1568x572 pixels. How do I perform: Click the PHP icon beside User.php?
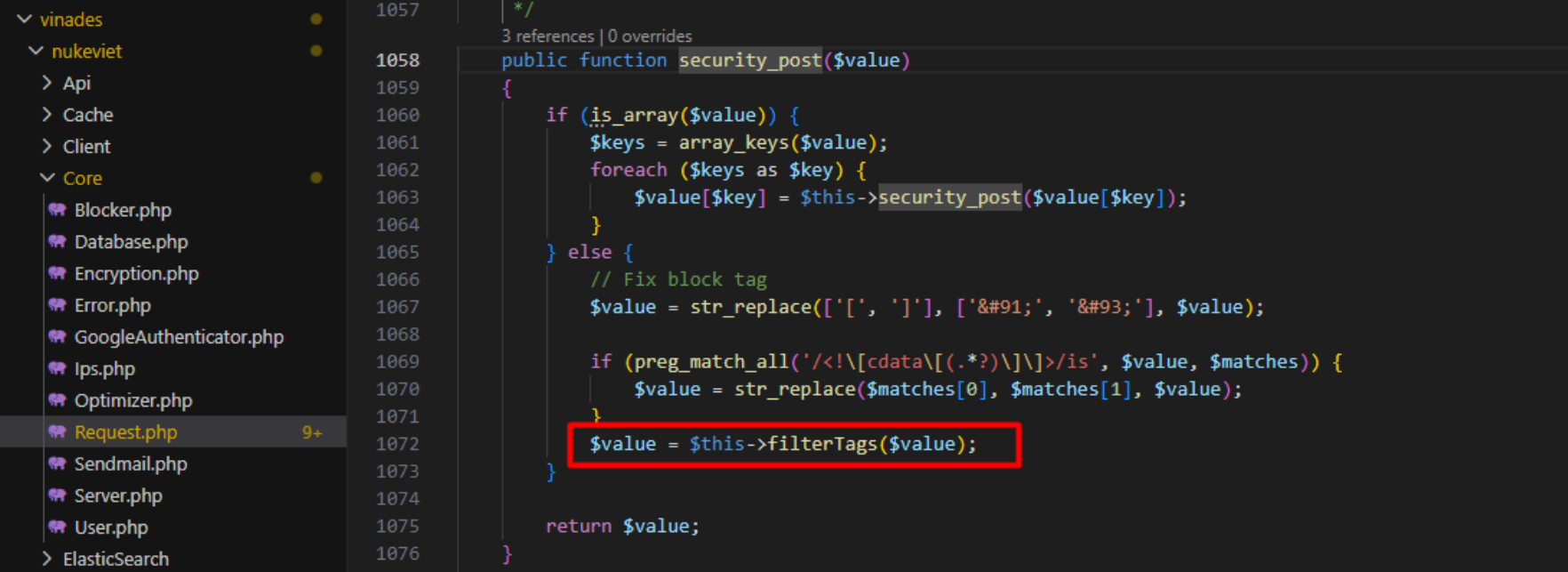point(58,528)
